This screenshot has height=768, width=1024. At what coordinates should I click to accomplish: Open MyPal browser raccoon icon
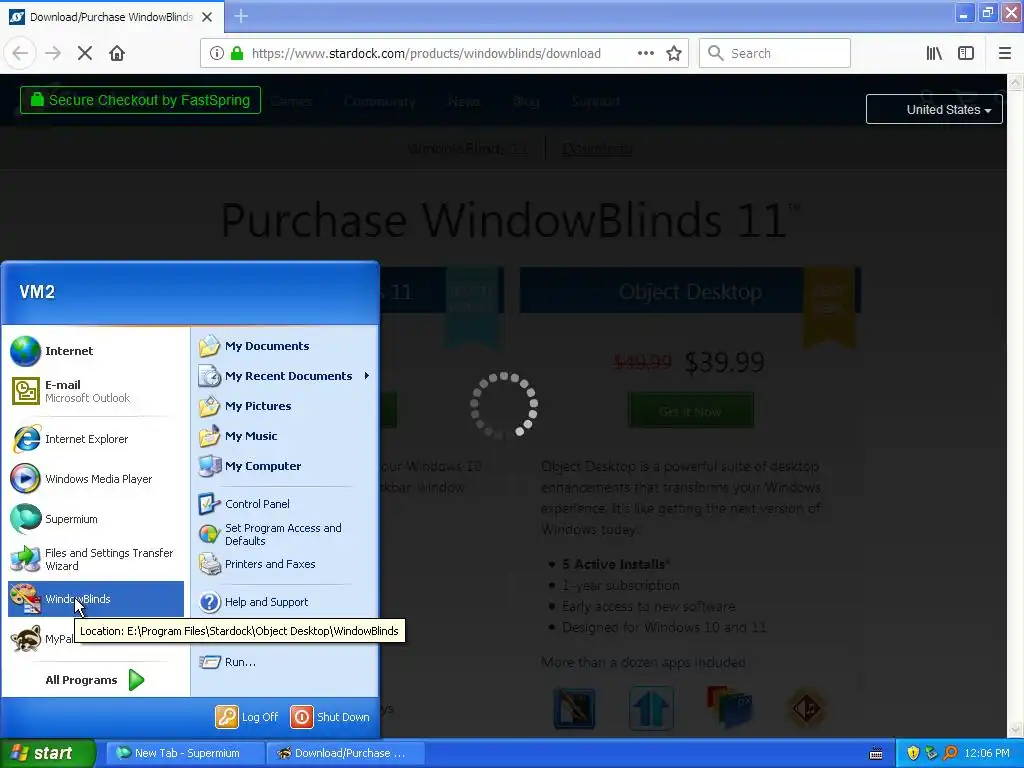[x=25, y=639]
